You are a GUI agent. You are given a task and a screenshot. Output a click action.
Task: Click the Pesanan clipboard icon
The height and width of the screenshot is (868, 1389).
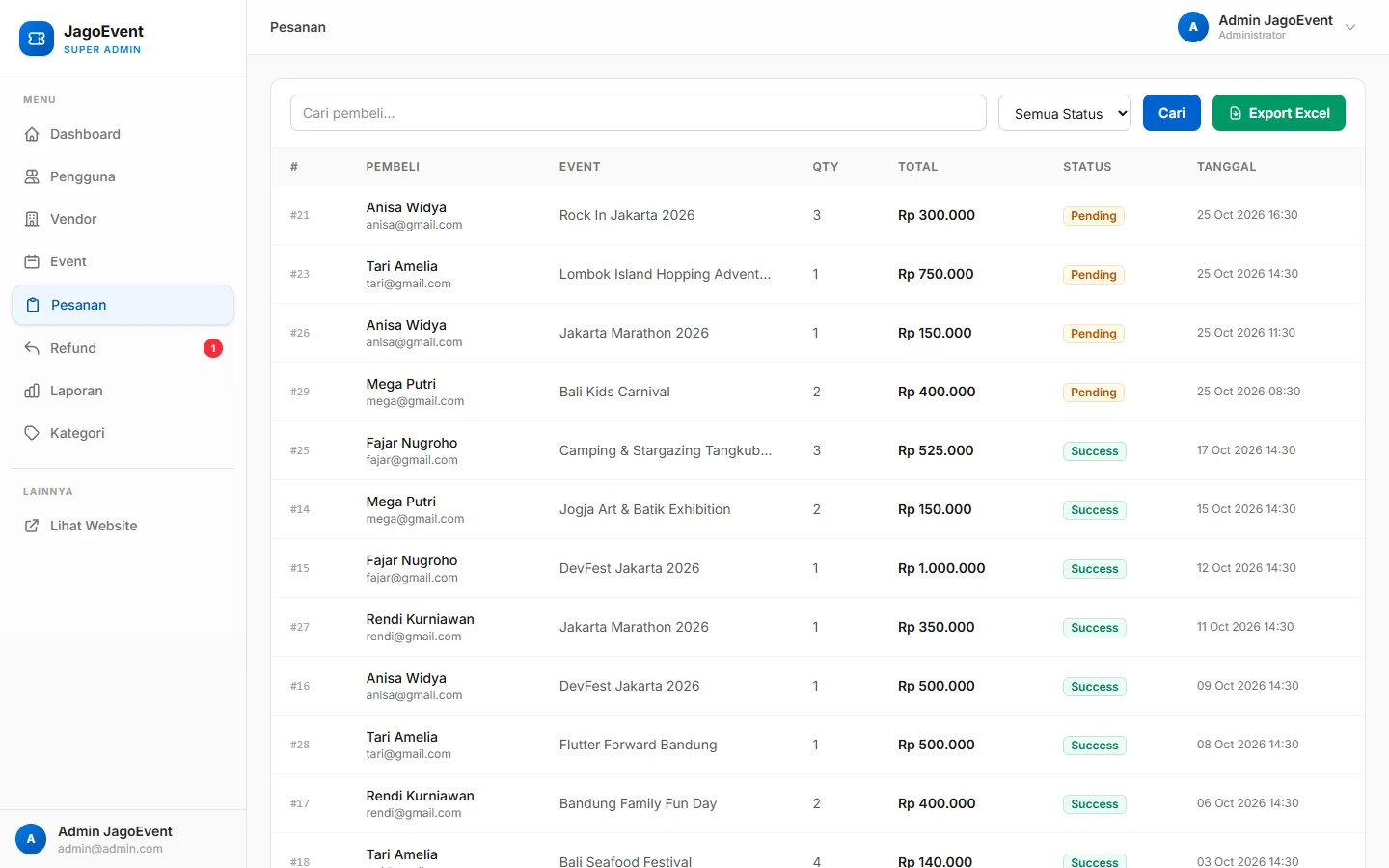33,305
